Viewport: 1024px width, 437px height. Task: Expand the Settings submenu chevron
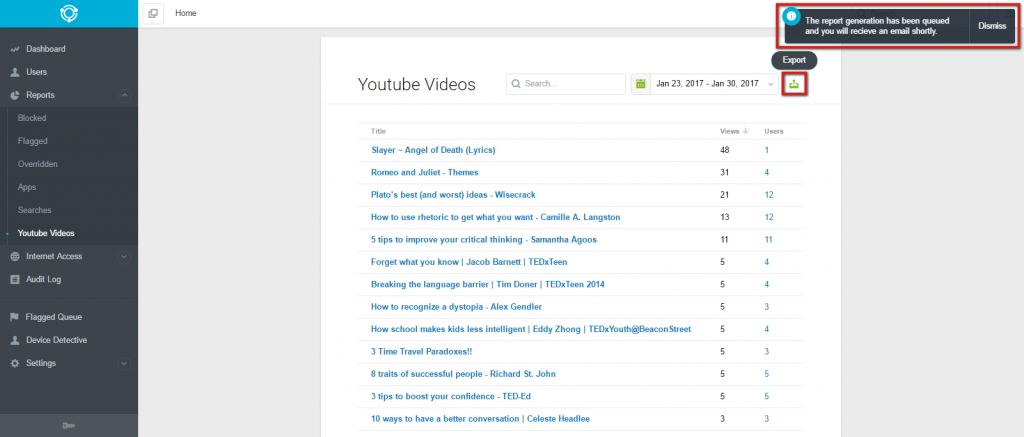[124, 363]
